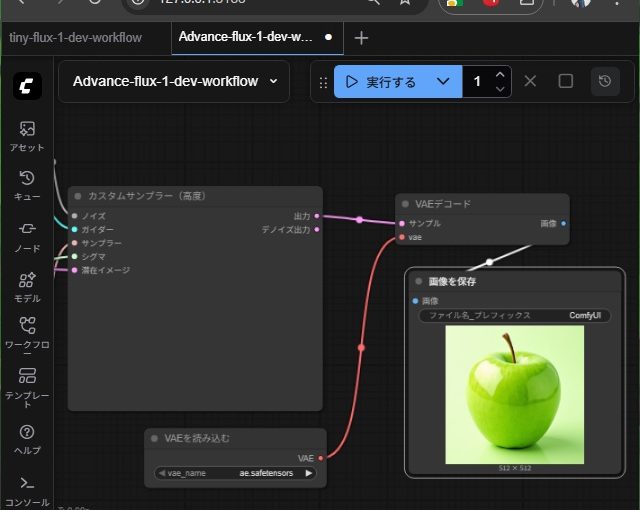
Task: Select the VAEデコード node title
Action: pyautogui.click(x=443, y=204)
